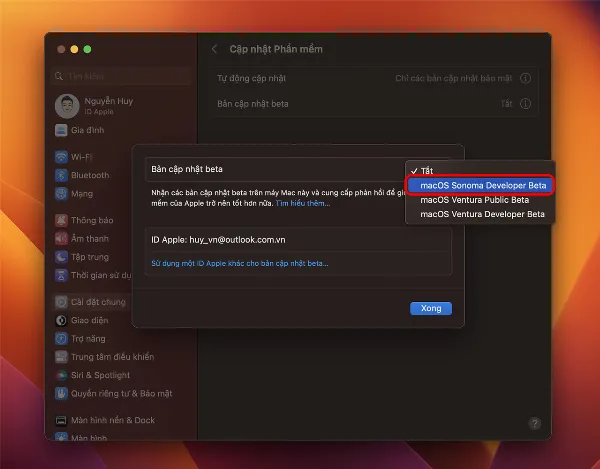
Task: Go back using the chevron arrow
Action: [x=215, y=49]
